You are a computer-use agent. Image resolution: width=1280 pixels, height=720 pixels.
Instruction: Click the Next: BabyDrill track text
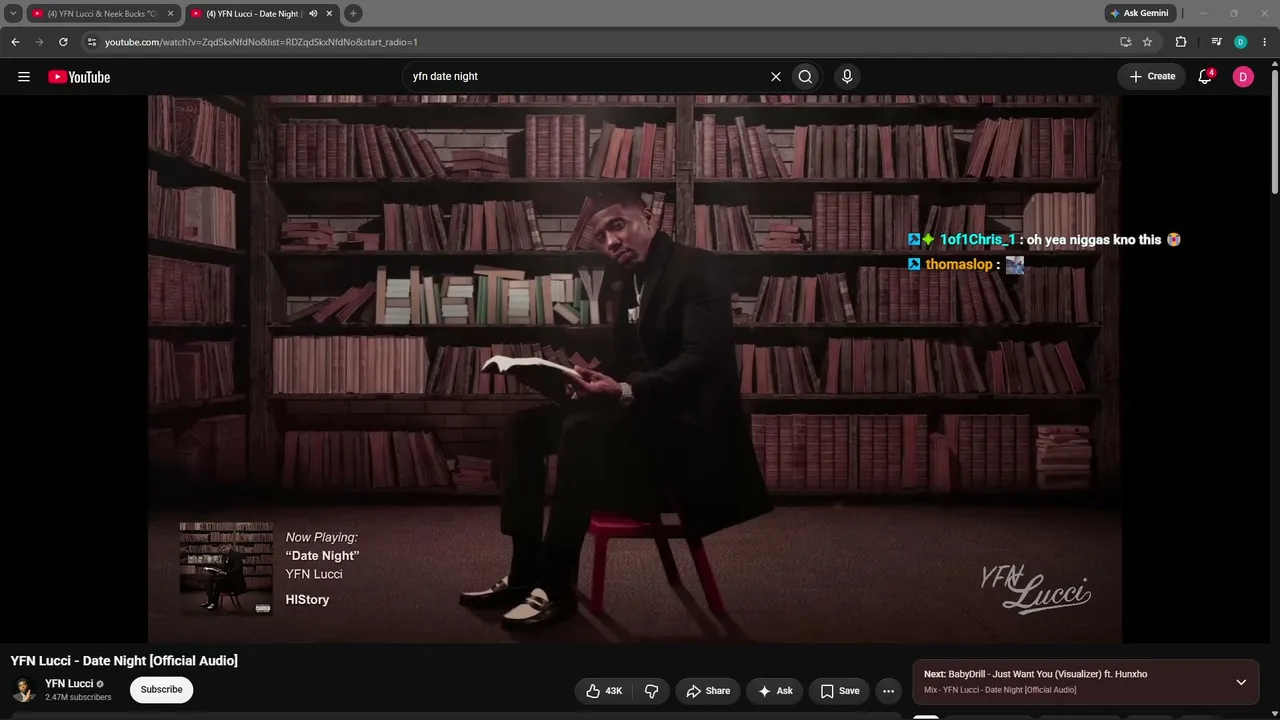click(x=1035, y=674)
